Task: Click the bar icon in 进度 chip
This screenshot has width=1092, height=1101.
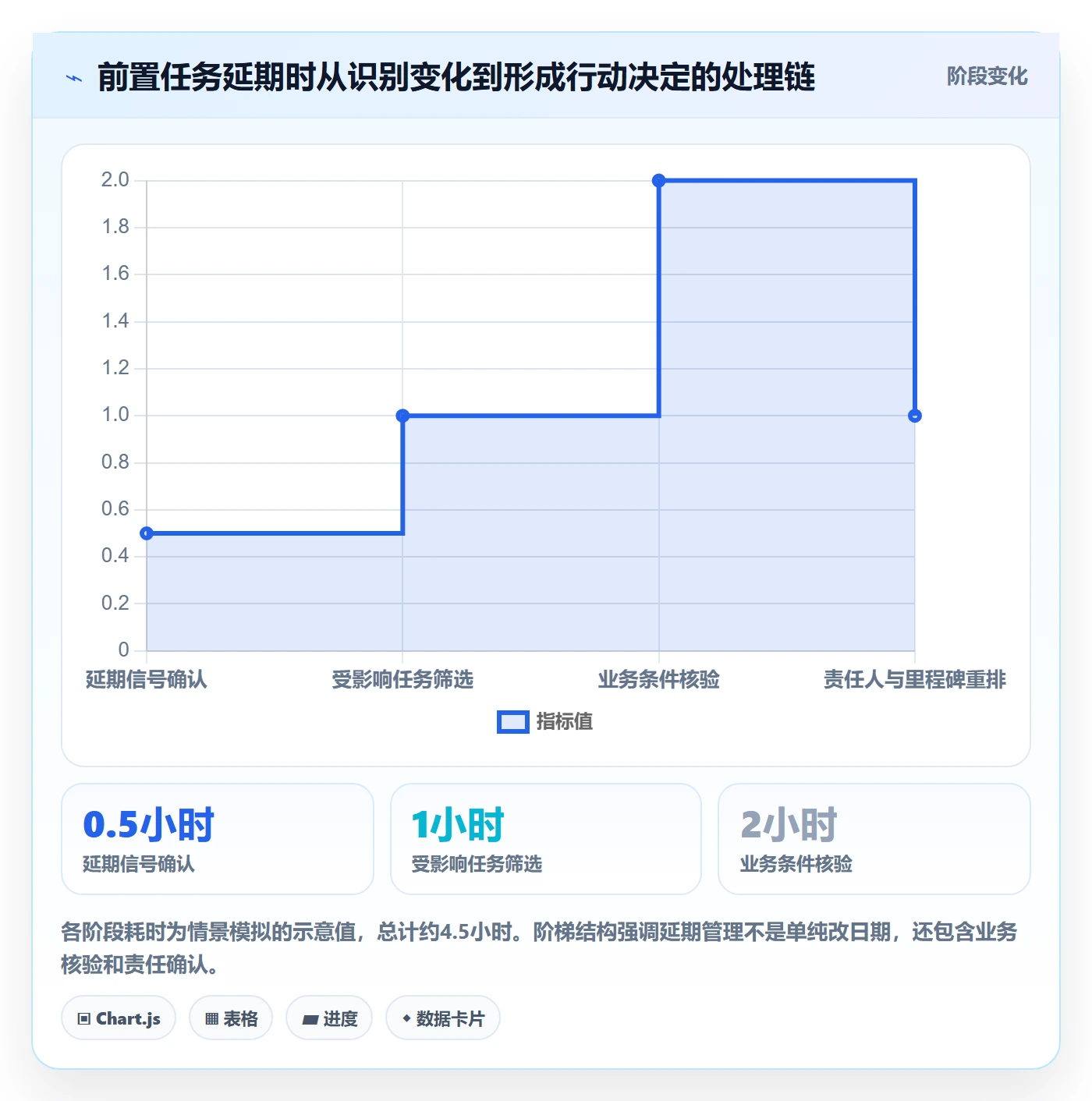Action: tap(310, 1019)
